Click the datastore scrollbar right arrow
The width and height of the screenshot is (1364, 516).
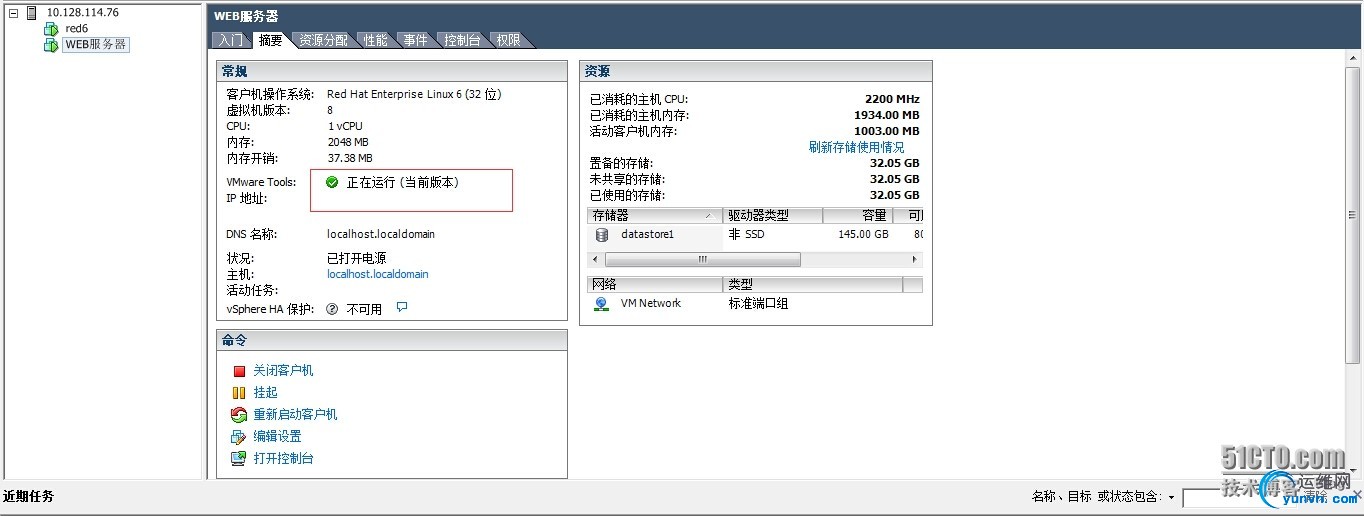coord(914,260)
